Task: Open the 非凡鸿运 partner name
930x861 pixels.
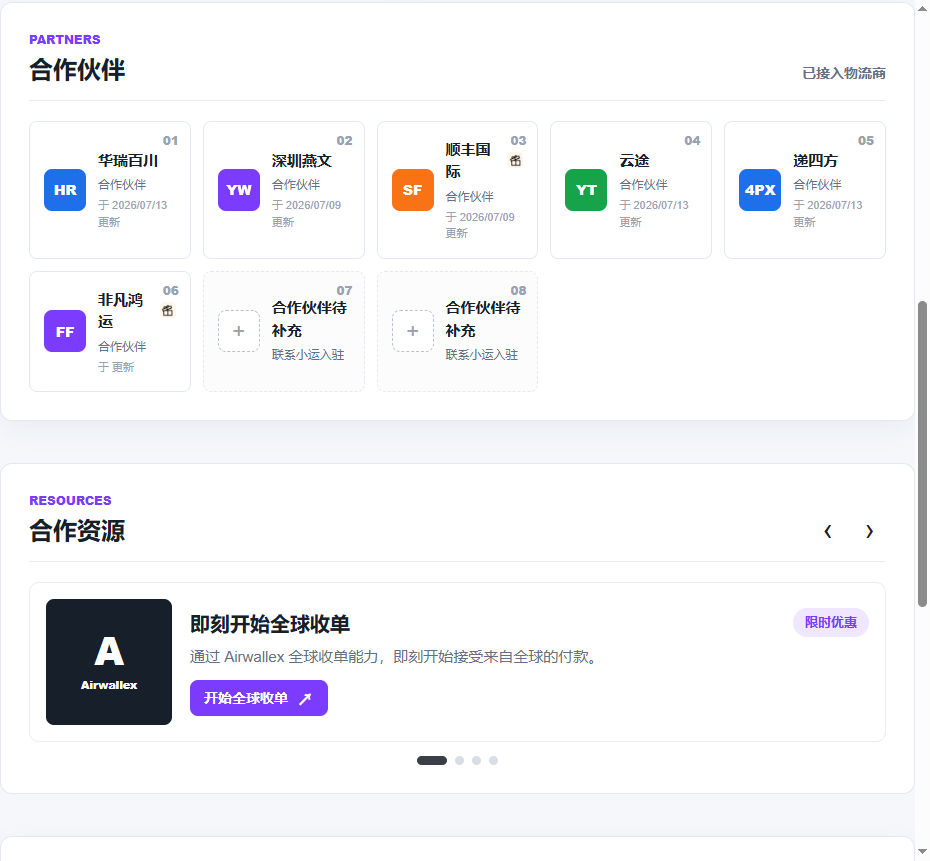Action: (120, 311)
